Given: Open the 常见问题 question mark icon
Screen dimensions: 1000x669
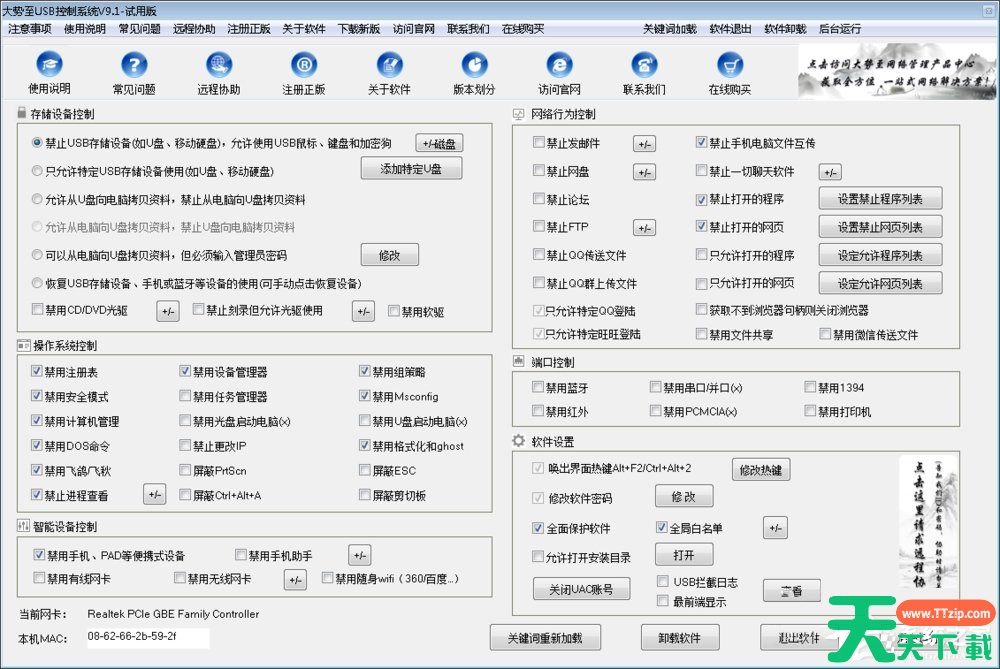Looking at the screenshot, I should pyautogui.click(x=133, y=66).
